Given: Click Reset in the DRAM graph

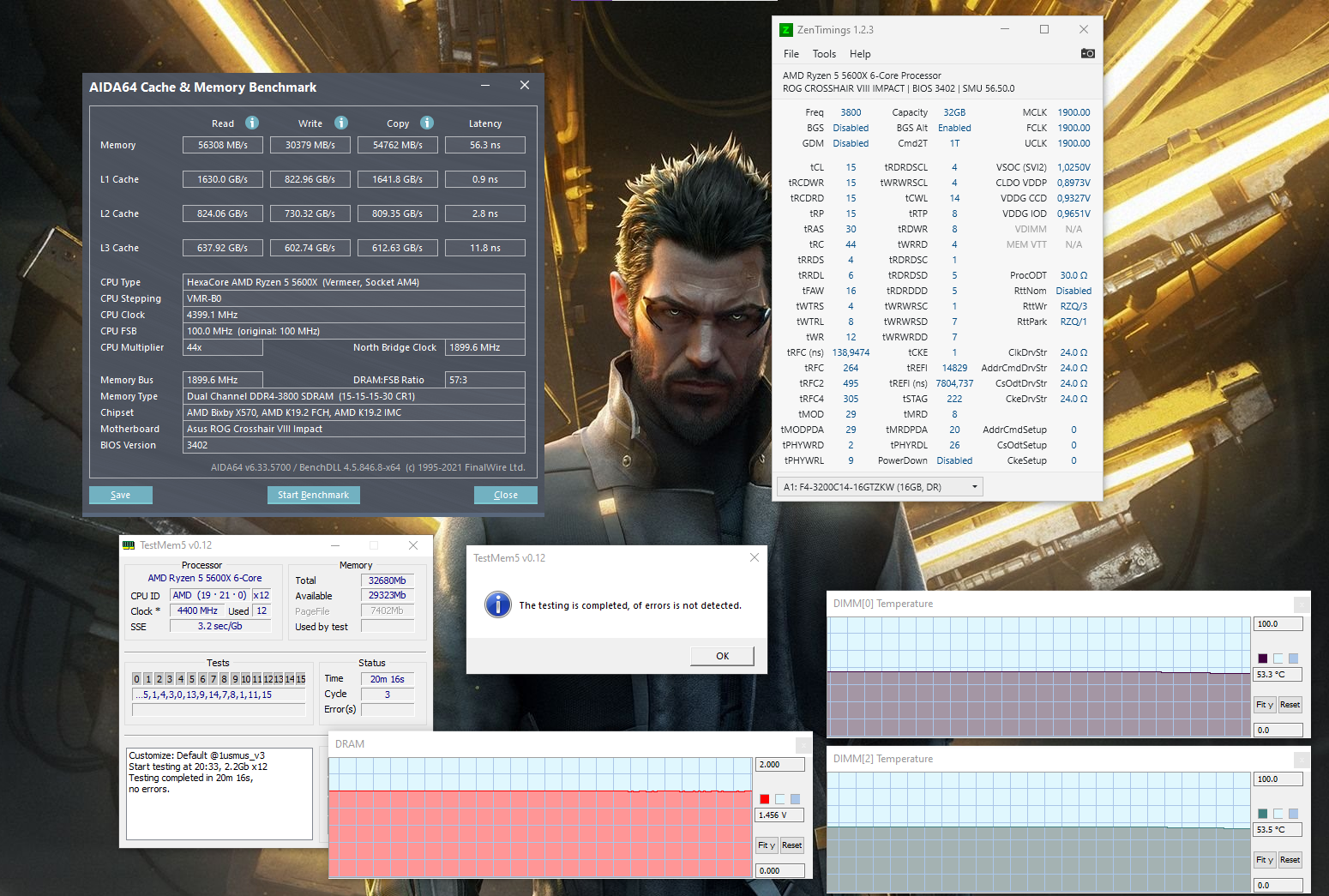Looking at the screenshot, I should (792, 845).
